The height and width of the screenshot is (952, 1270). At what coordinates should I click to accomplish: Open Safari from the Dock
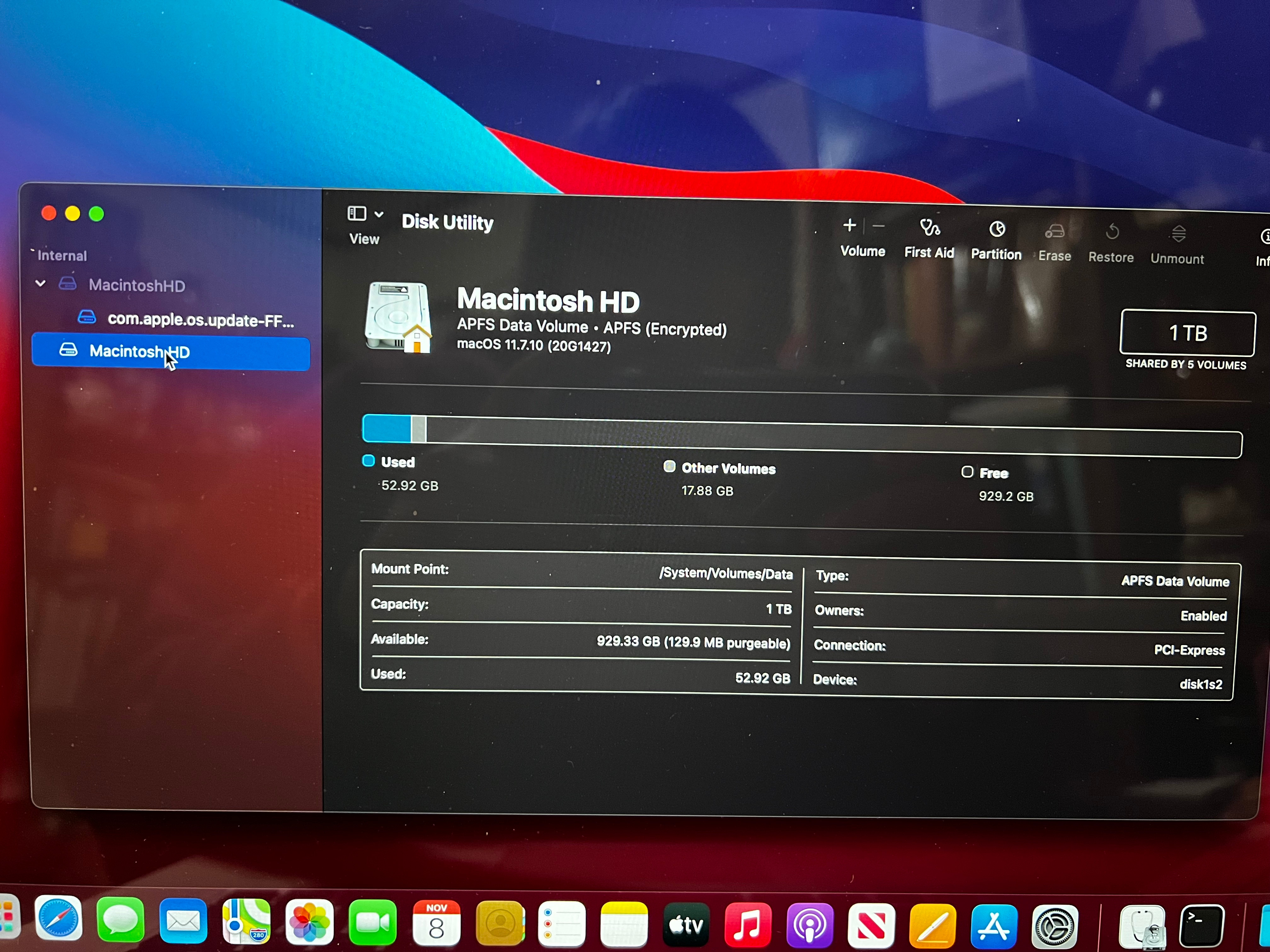click(58, 918)
